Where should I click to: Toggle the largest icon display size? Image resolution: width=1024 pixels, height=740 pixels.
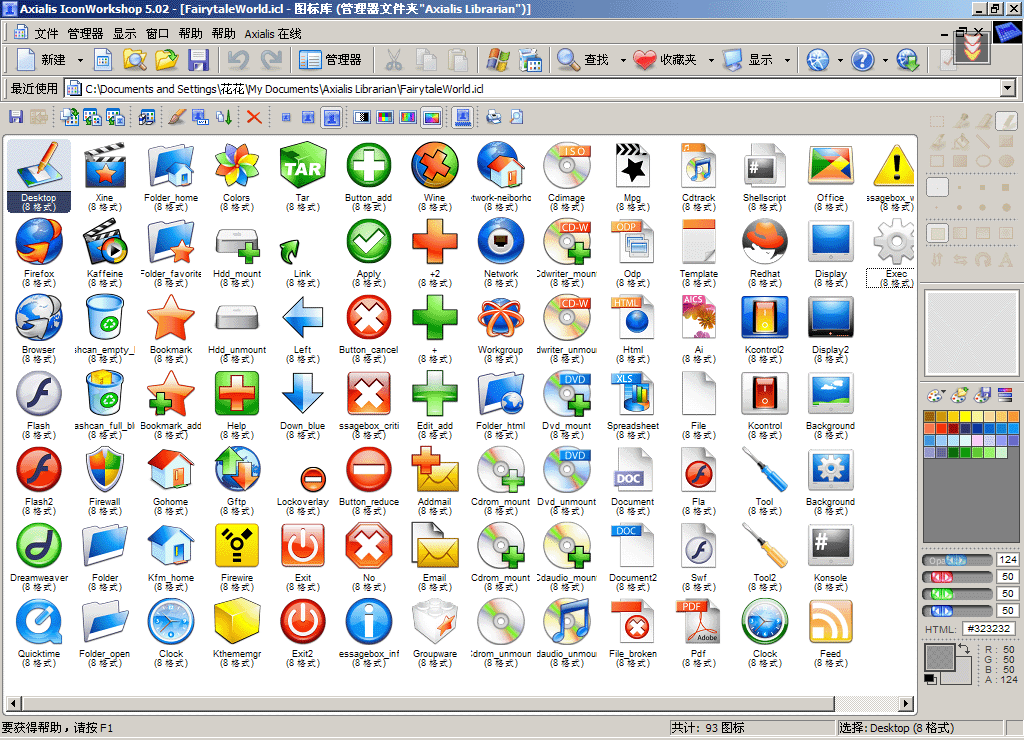(x=332, y=118)
